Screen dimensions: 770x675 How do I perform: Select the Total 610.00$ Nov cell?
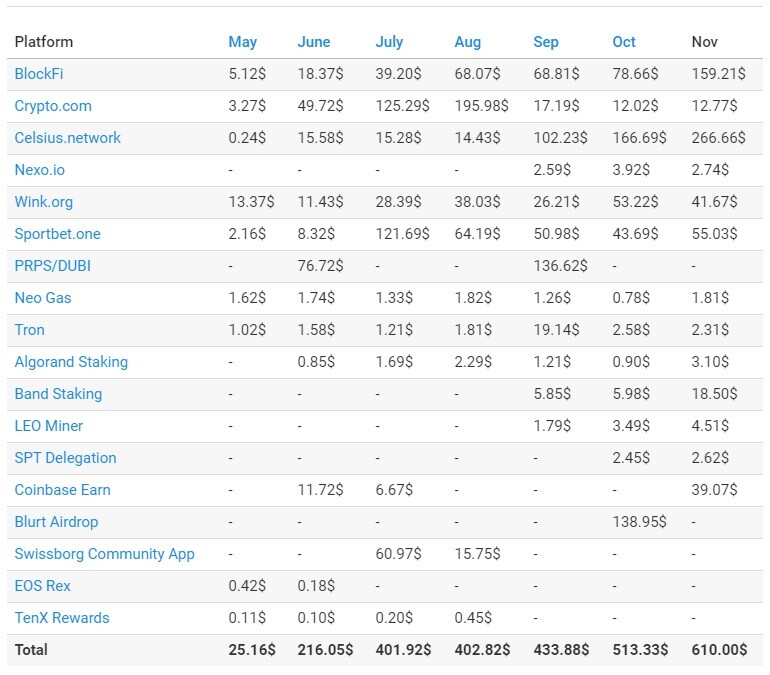(x=719, y=650)
